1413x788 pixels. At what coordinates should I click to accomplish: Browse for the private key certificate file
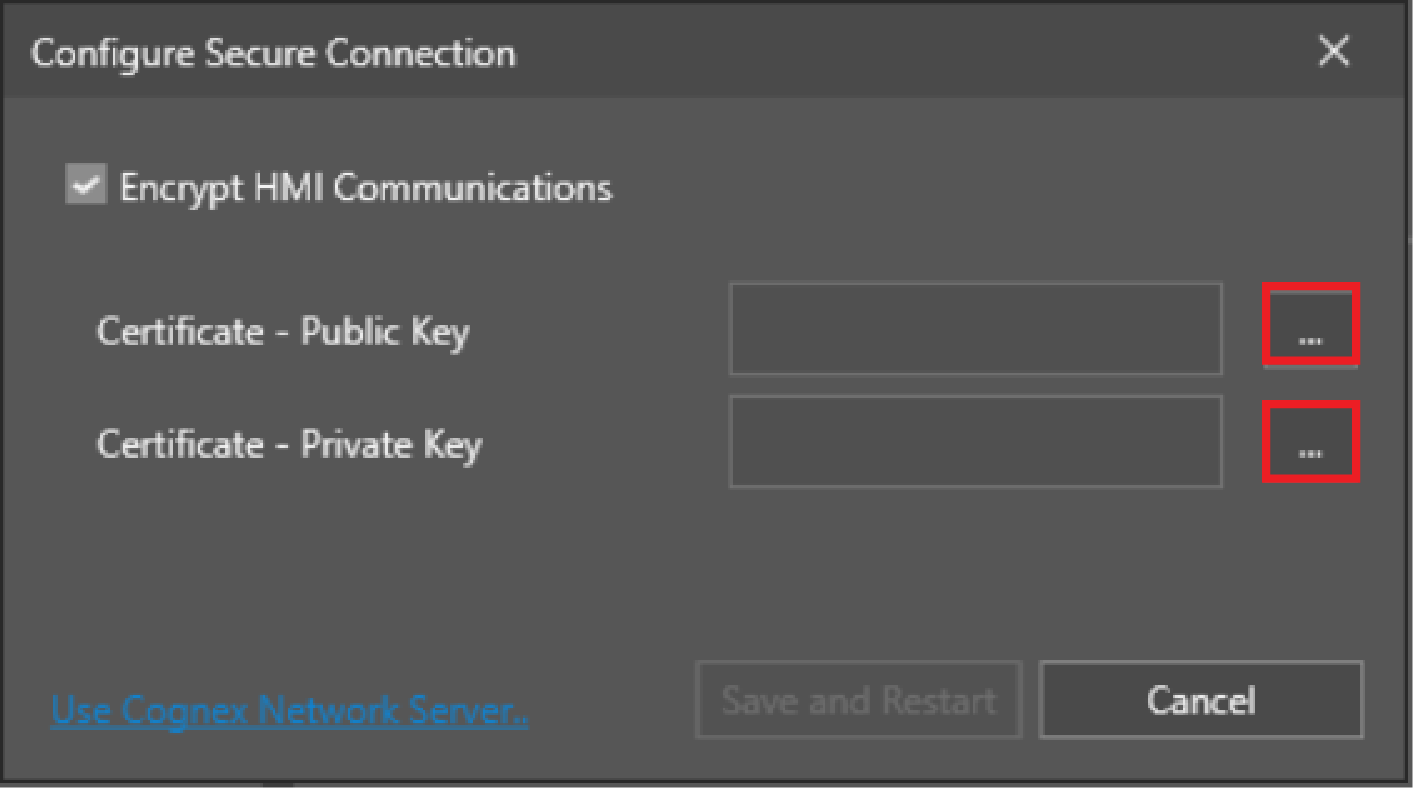point(1310,441)
